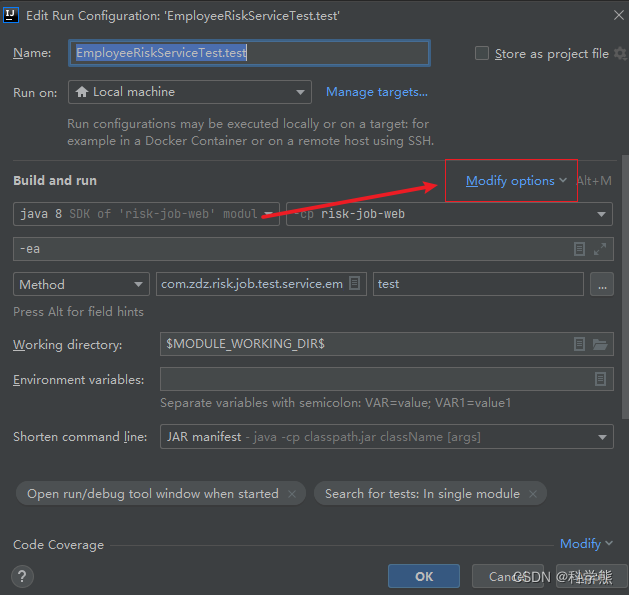Expand Code Coverage Modify dropdown
629x595 pixels.
pyautogui.click(x=586, y=544)
